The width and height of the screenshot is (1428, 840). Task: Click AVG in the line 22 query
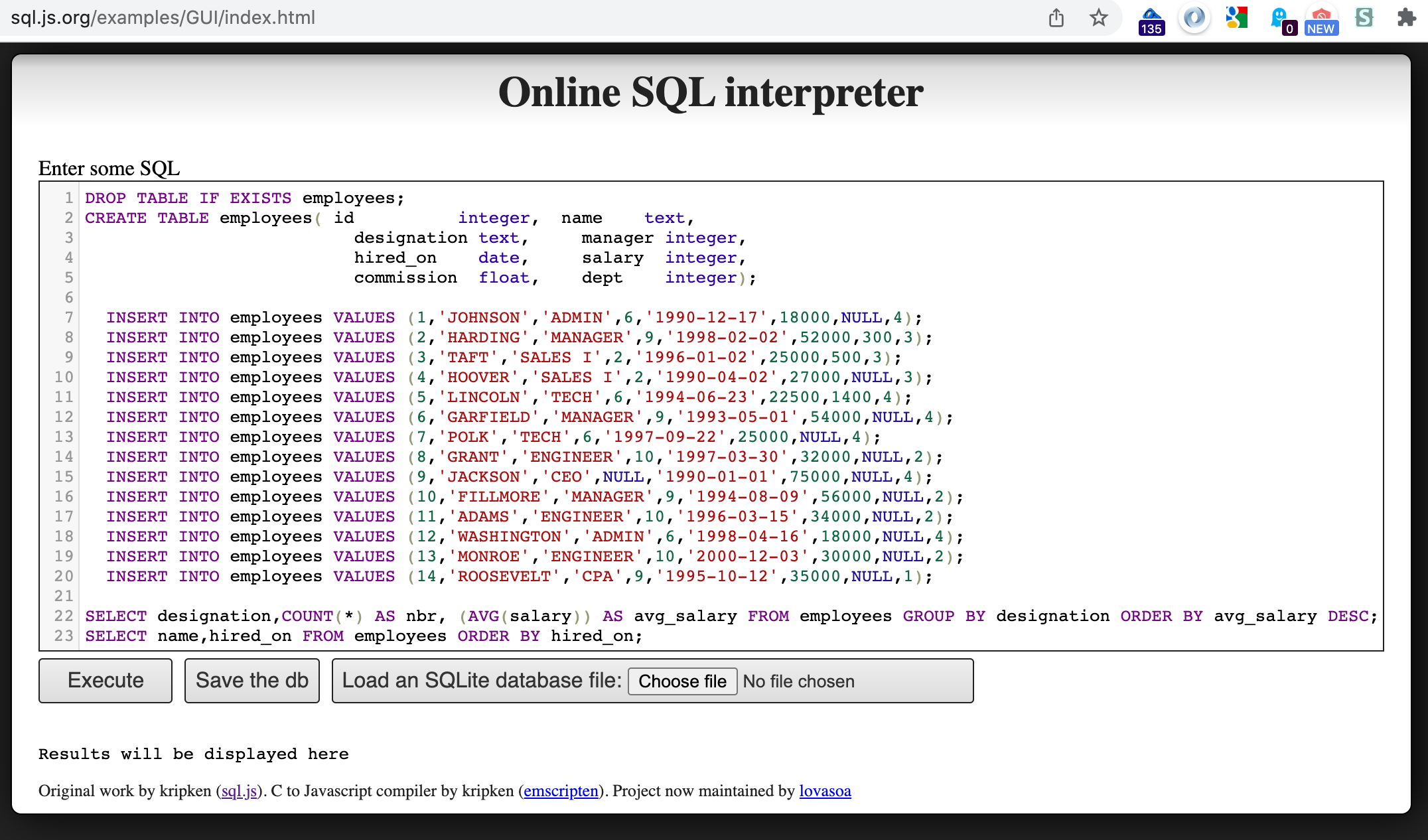483,616
